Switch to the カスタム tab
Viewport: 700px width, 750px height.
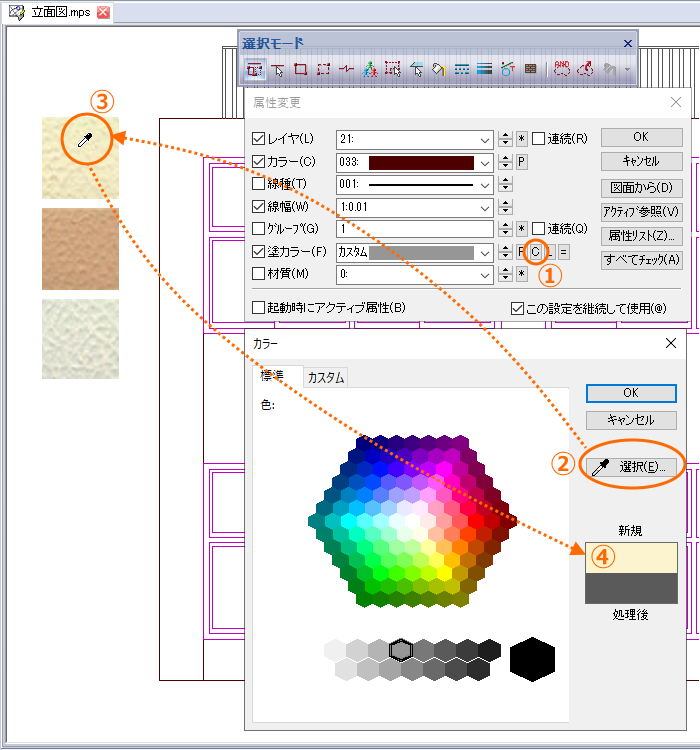(x=326, y=377)
